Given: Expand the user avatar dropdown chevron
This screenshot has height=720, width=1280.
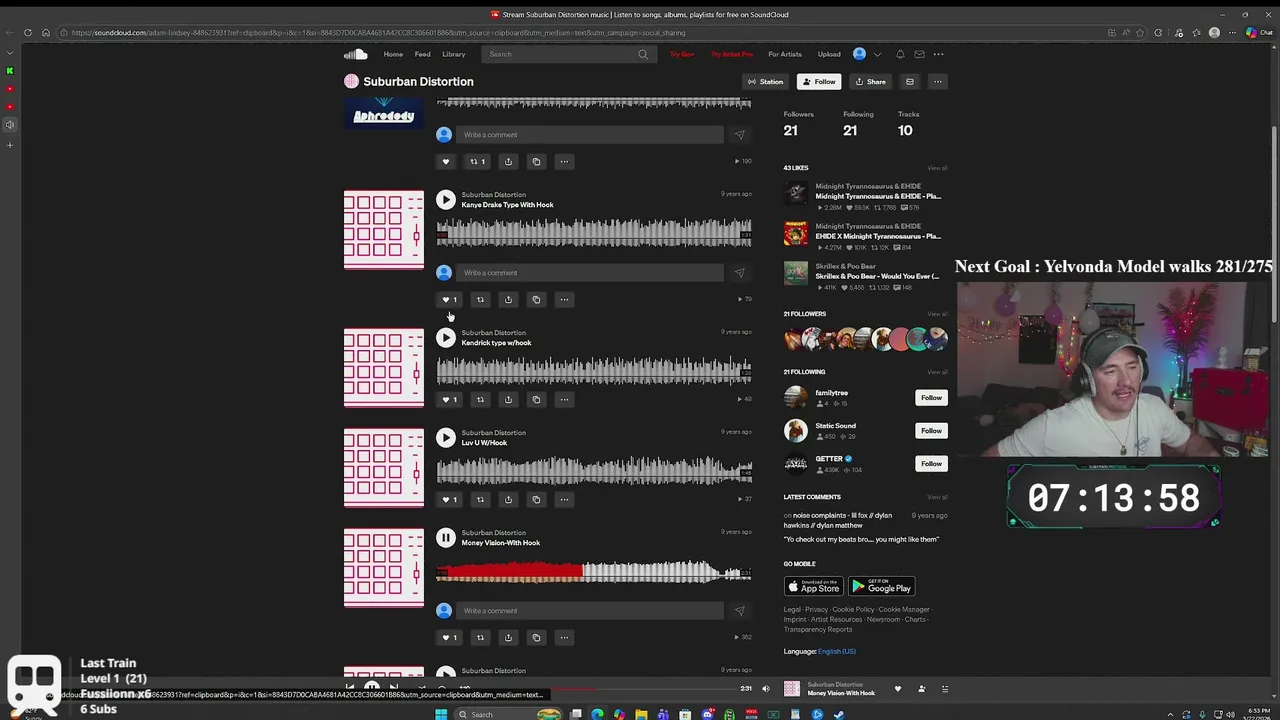Looking at the screenshot, I should (x=877, y=54).
